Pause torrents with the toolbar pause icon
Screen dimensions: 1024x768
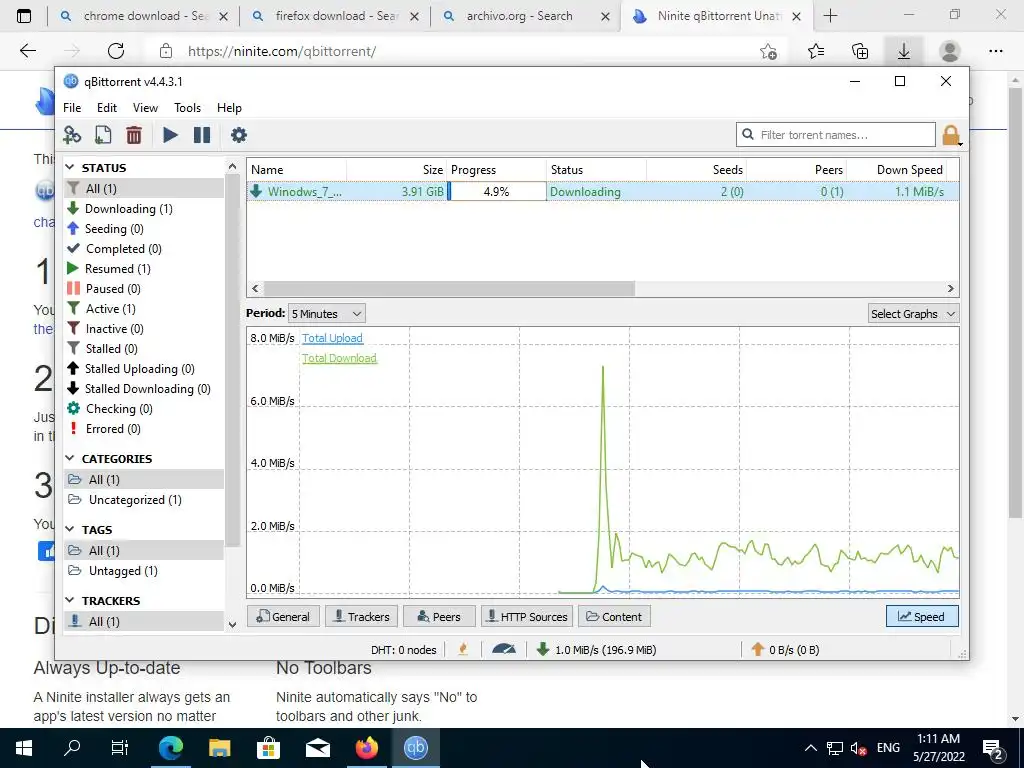pos(202,135)
